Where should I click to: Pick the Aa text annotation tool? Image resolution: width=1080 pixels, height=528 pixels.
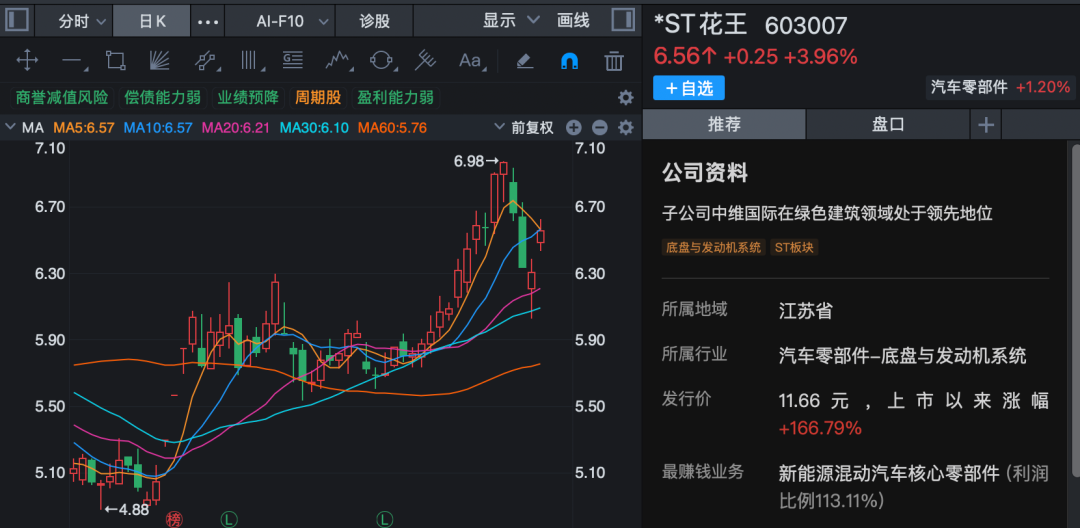pyautogui.click(x=470, y=60)
